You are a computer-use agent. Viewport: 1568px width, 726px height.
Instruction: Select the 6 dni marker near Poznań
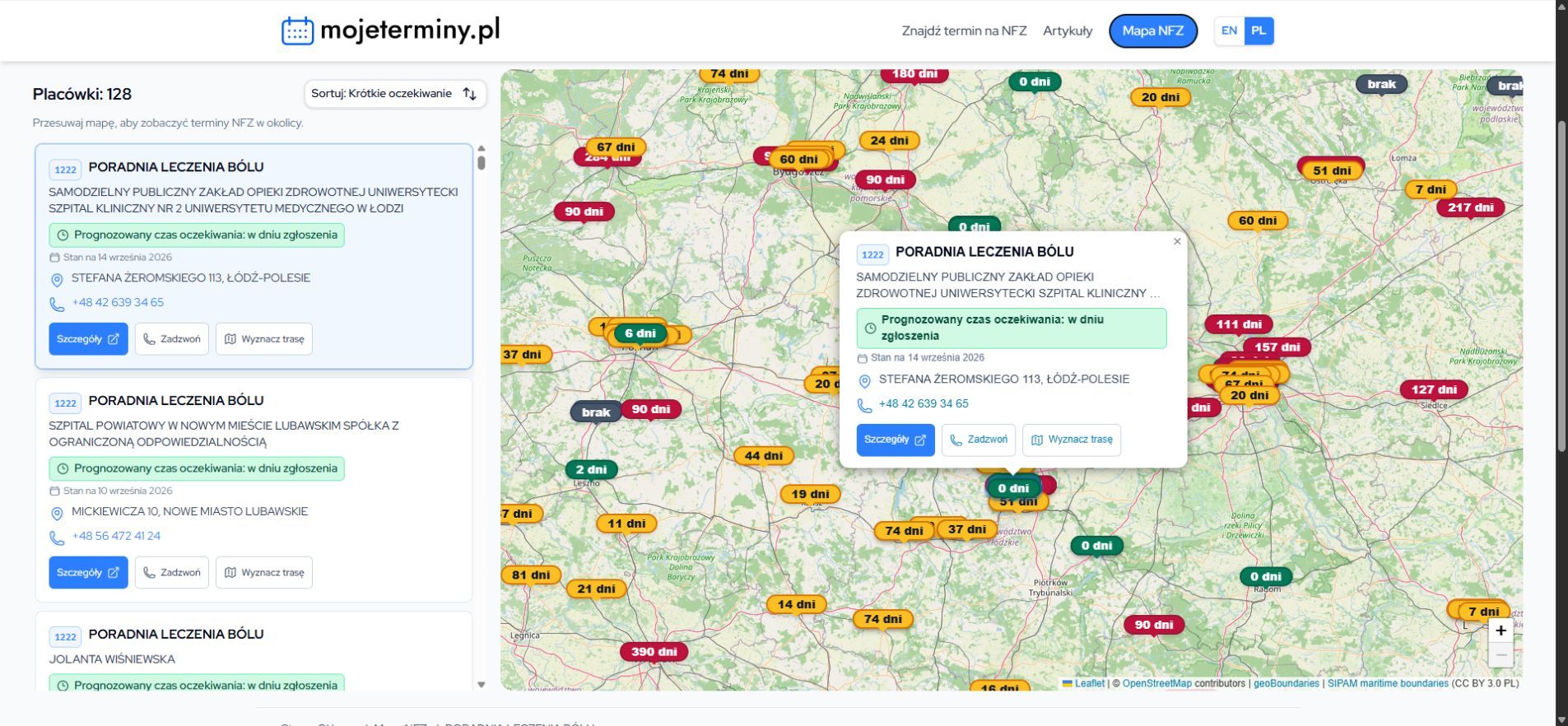coord(640,333)
